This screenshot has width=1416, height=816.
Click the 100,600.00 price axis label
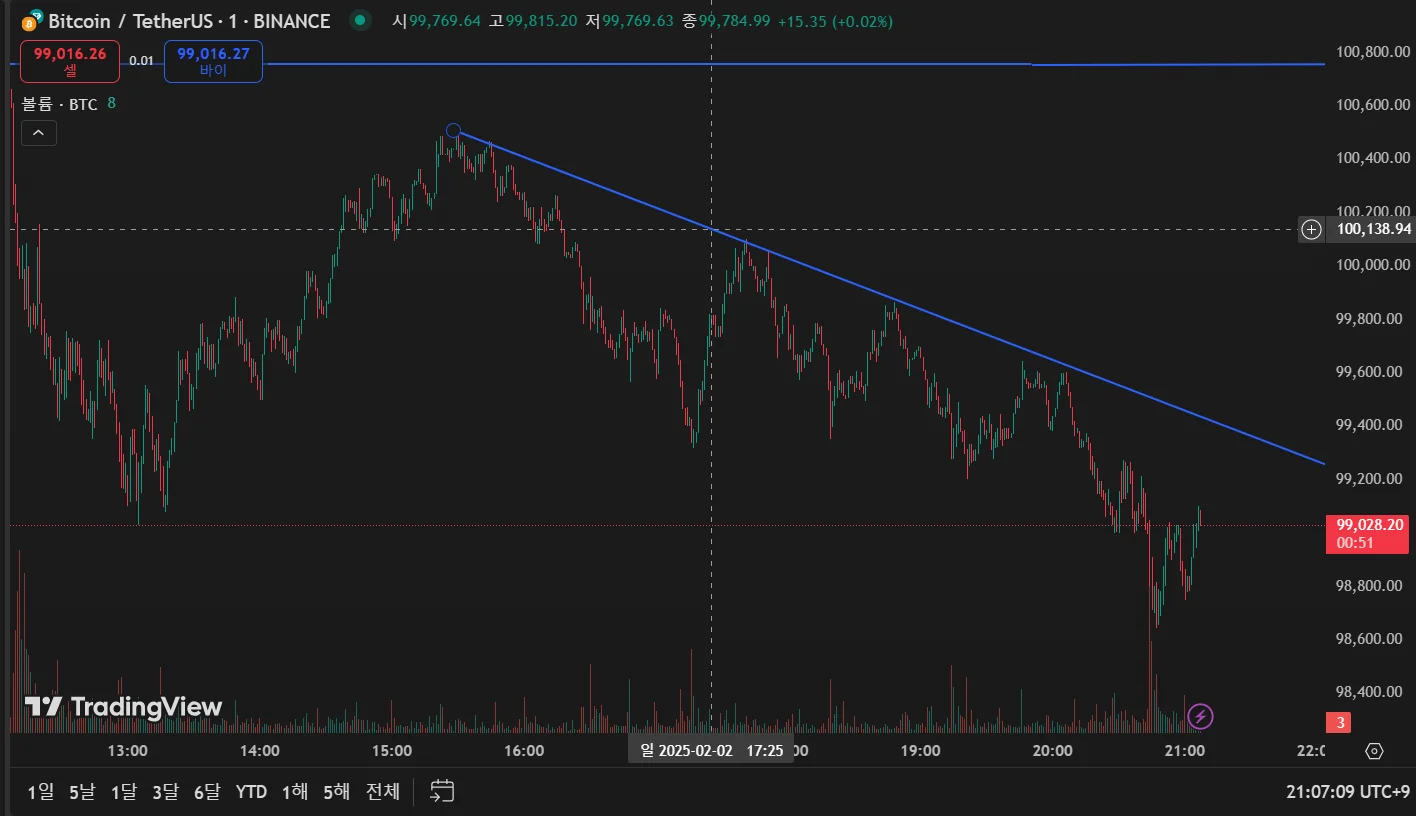click(x=1373, y=105)
